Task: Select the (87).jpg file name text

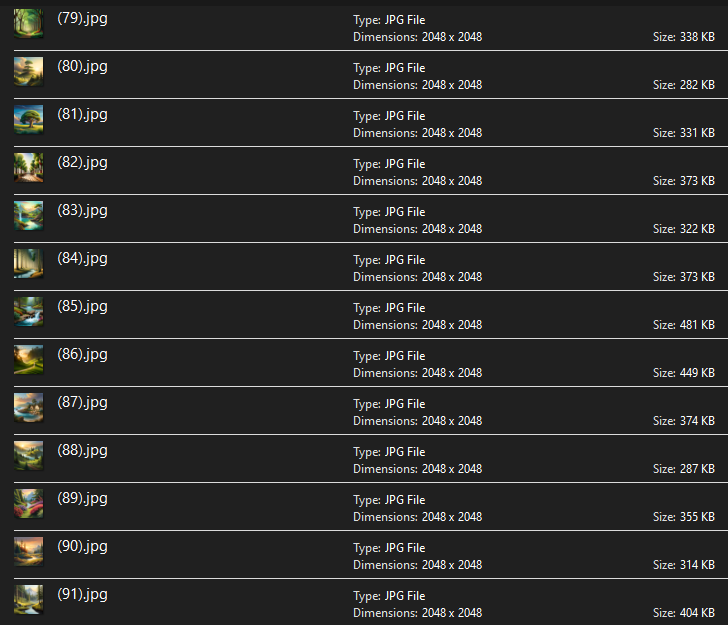Action: 82,402
